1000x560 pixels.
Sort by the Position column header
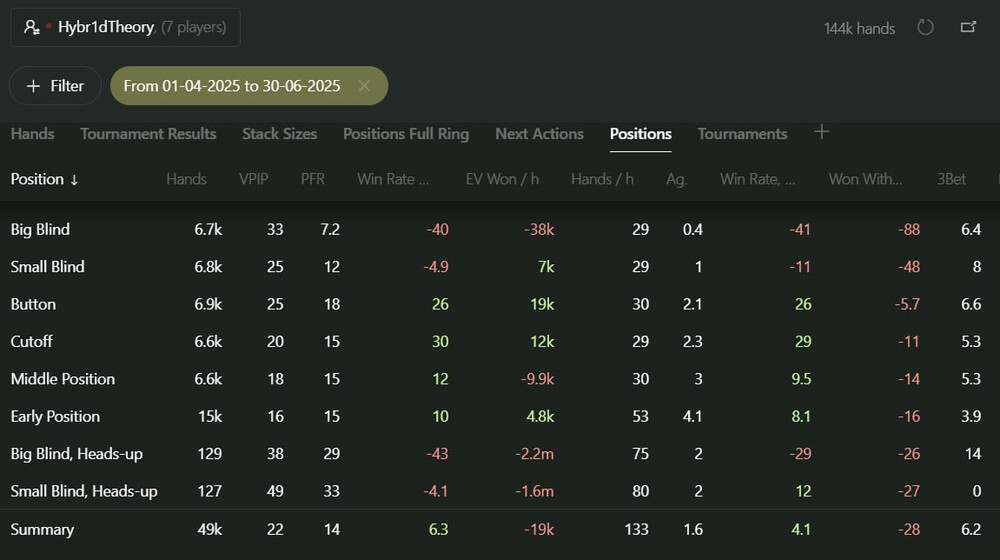tap(44, 179)
